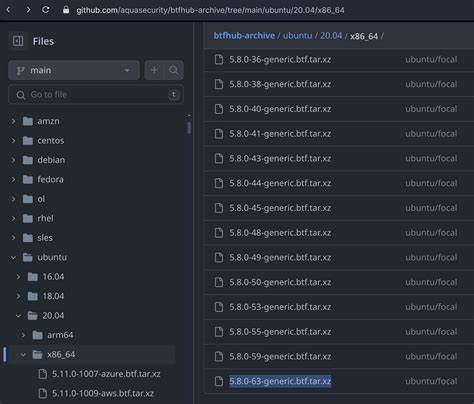
Task: Collapse the 20.04 folder chevron
Action: (18, 315)
